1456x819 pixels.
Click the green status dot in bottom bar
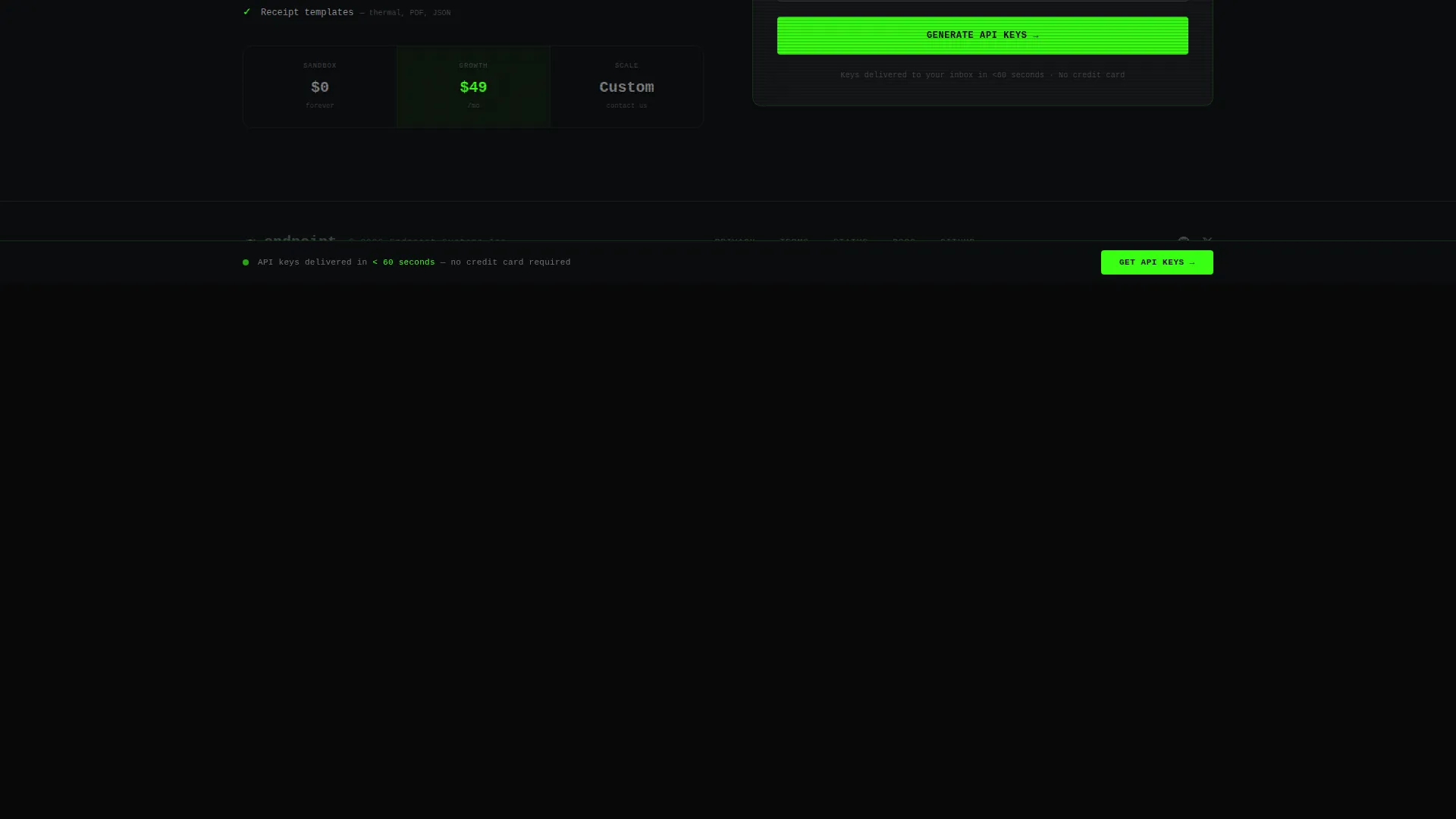tap(246, 262)
